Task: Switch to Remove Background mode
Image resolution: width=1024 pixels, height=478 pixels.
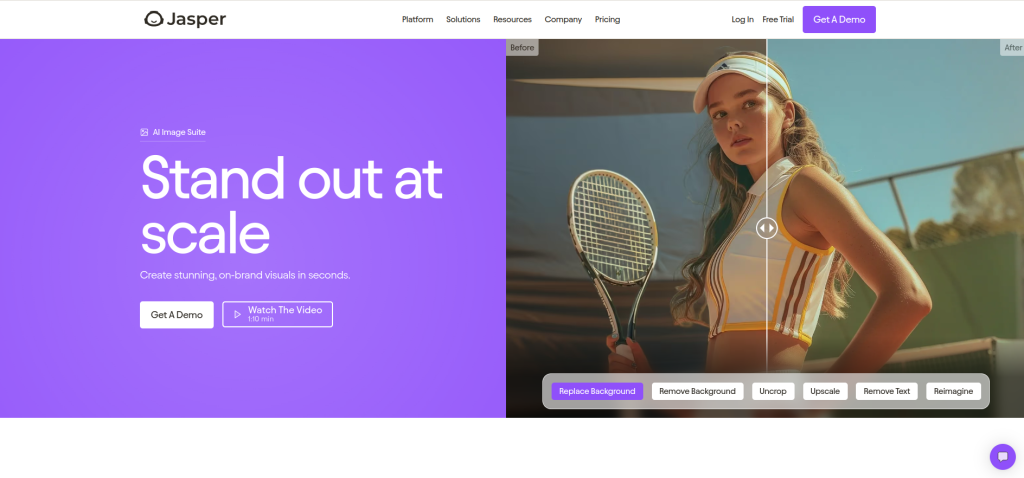Action: (x=697, y=391)
